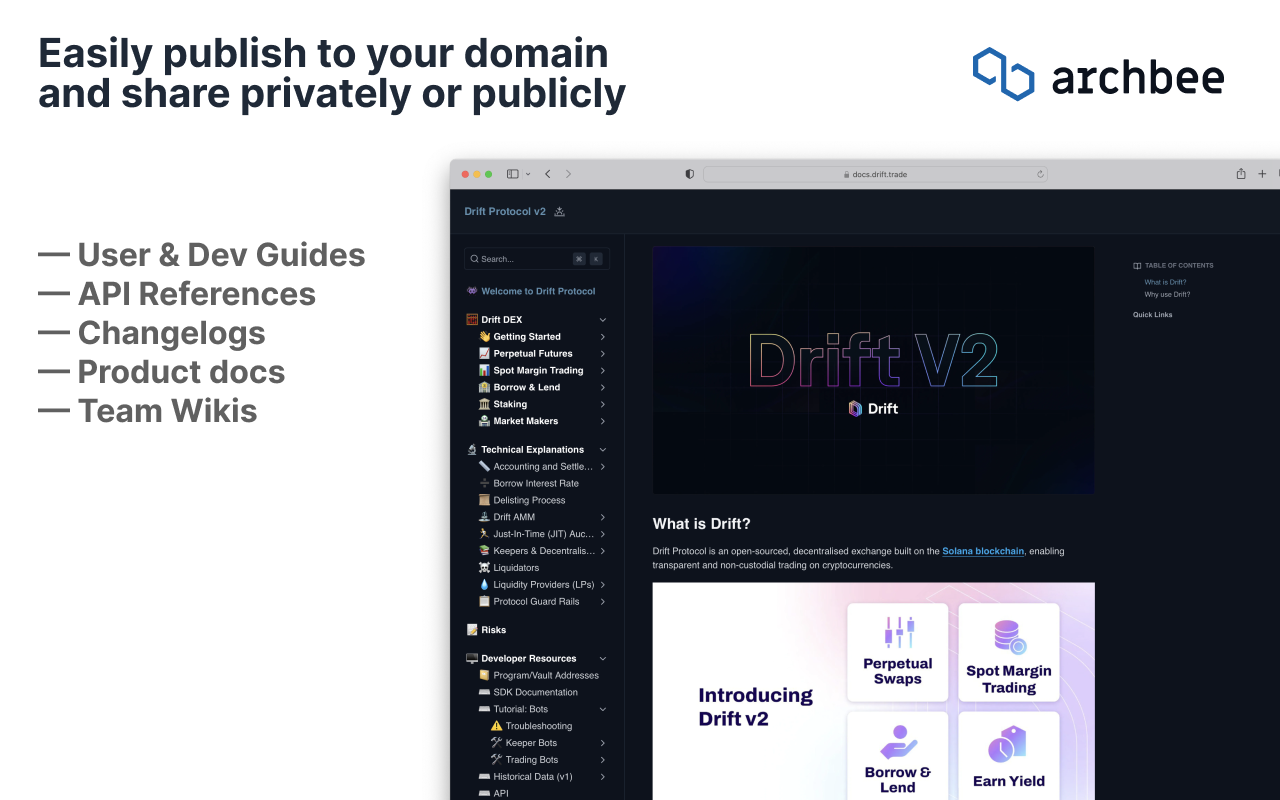Click the Troubleshooting warning icon
Screen dimensions: 1280x800
click(496, 726)
